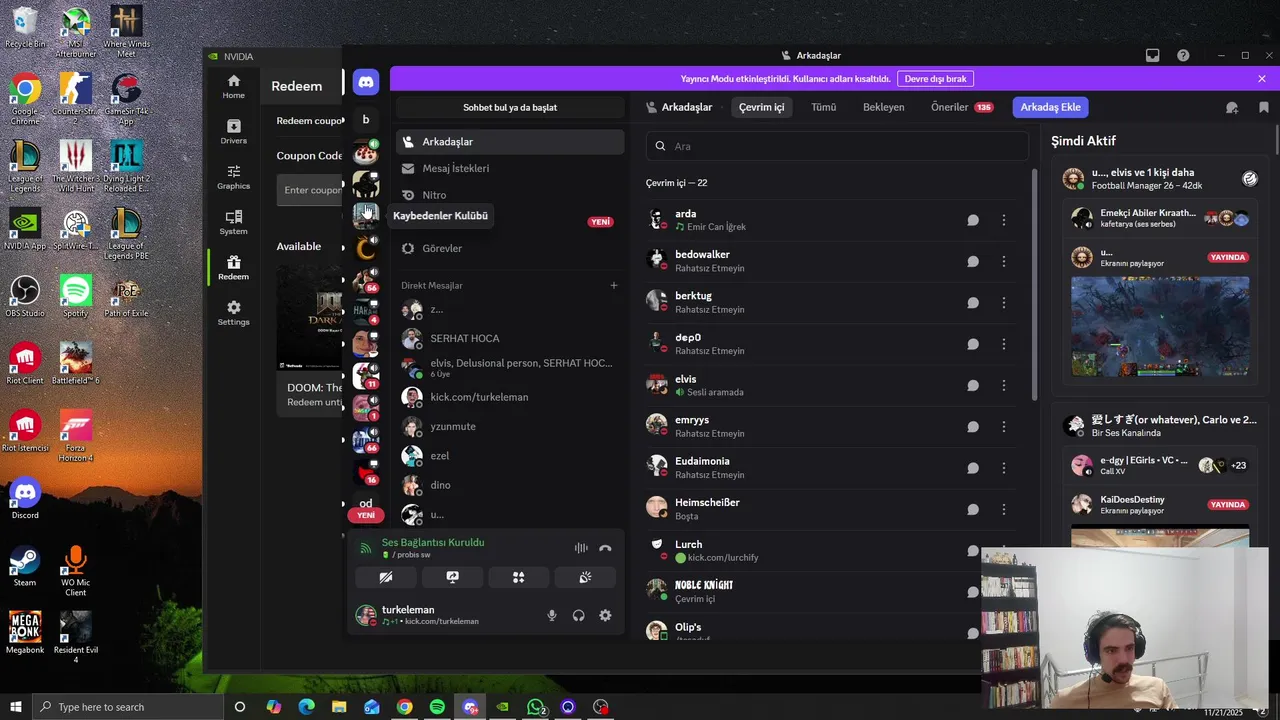The image size is (1280, 720).
Task: Disconnect from the voice channel
Action: coord(605,548)
